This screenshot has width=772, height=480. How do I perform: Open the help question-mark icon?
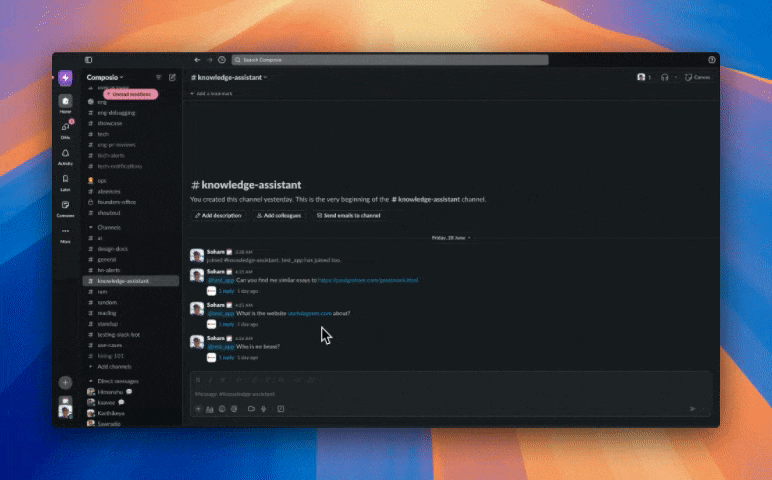pos(712,60)
